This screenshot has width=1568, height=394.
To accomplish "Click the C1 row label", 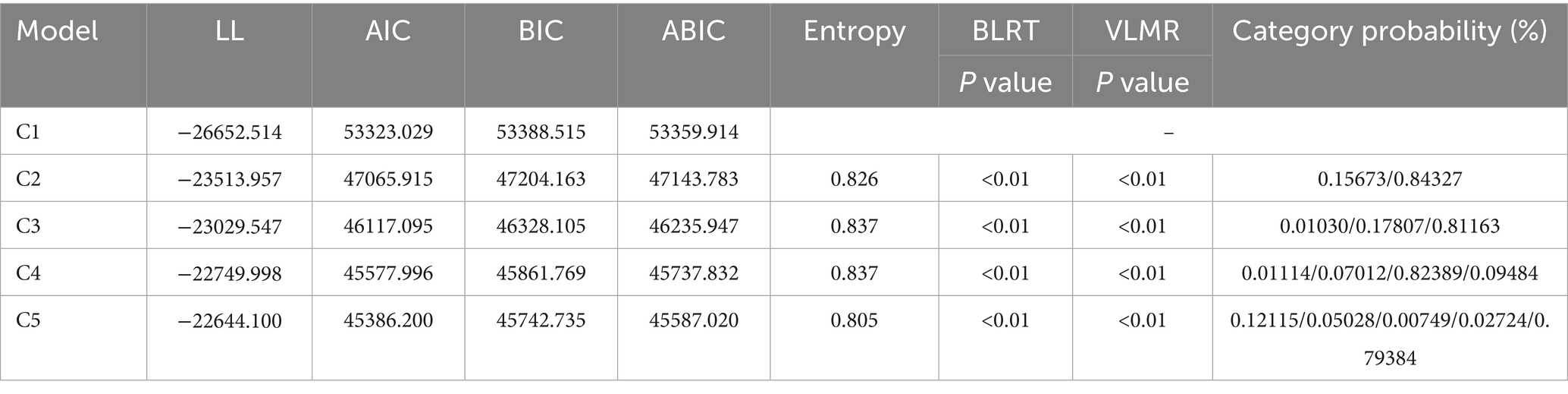I will [28, 132].
